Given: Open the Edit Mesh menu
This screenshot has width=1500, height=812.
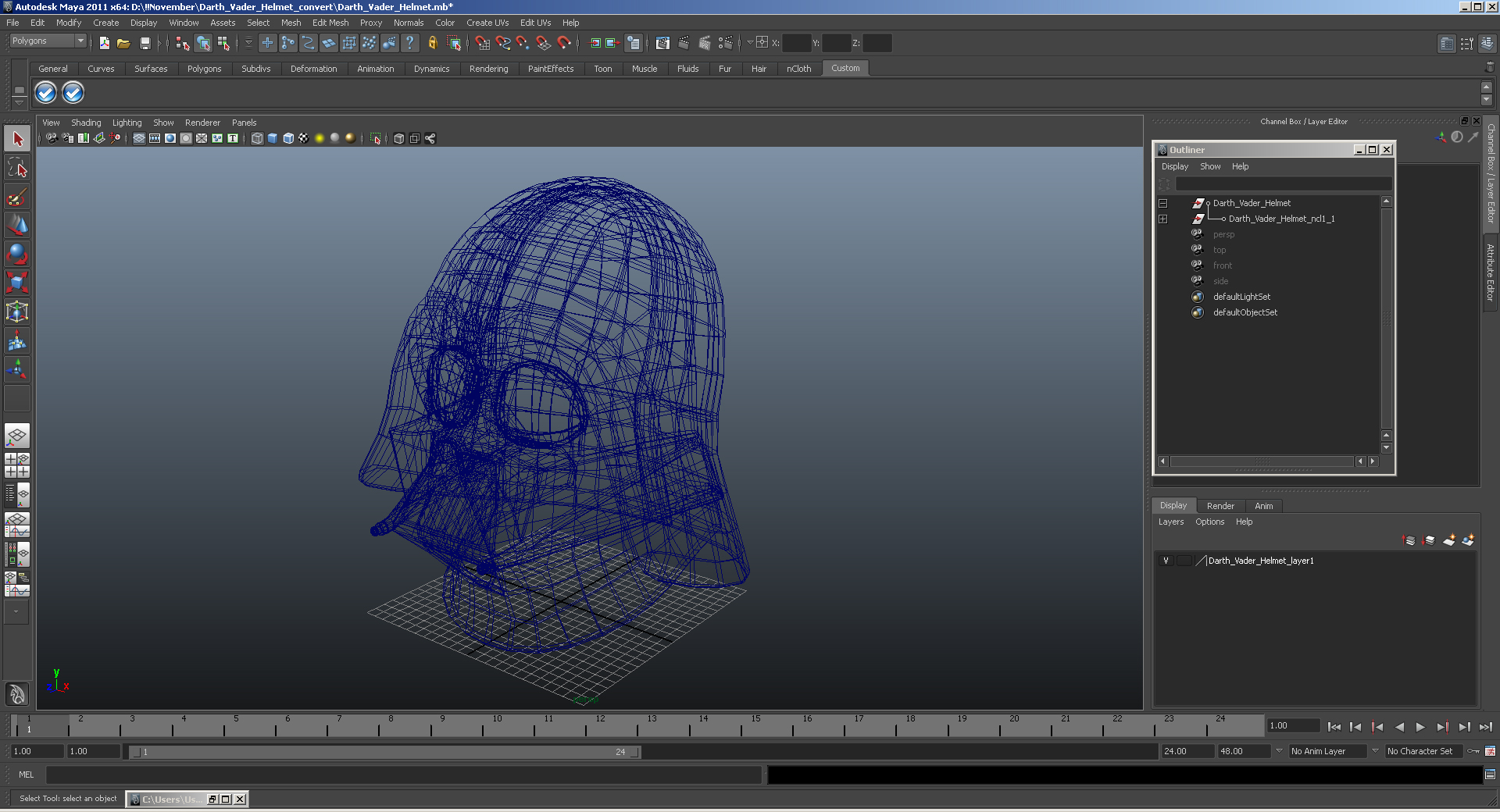Looking at the screenshot, I should [330, 23].
